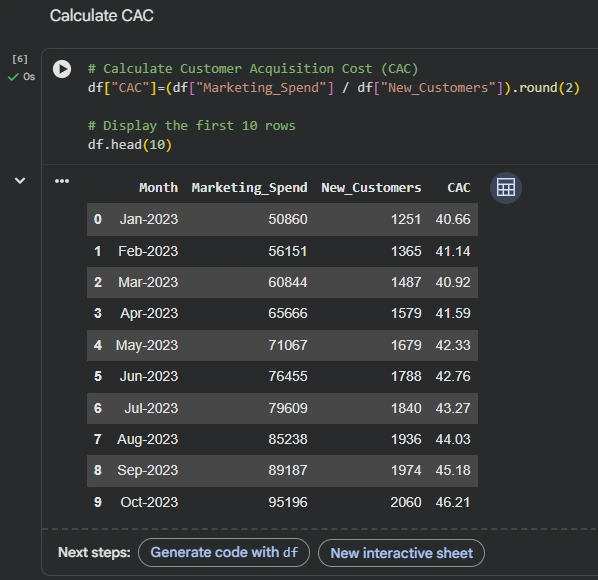Click the df.head(10) code line
598x580 pixels.
[x=130, y=145]
